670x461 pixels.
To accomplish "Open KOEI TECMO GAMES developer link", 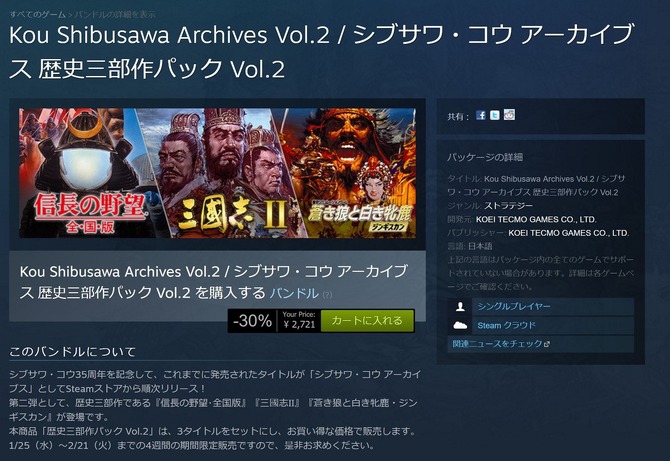I will pos(536,219).
